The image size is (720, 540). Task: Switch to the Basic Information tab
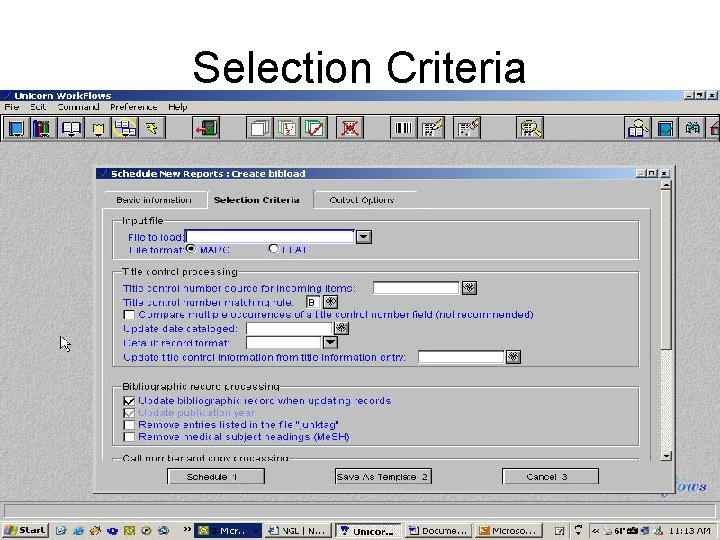coord(154,200)
